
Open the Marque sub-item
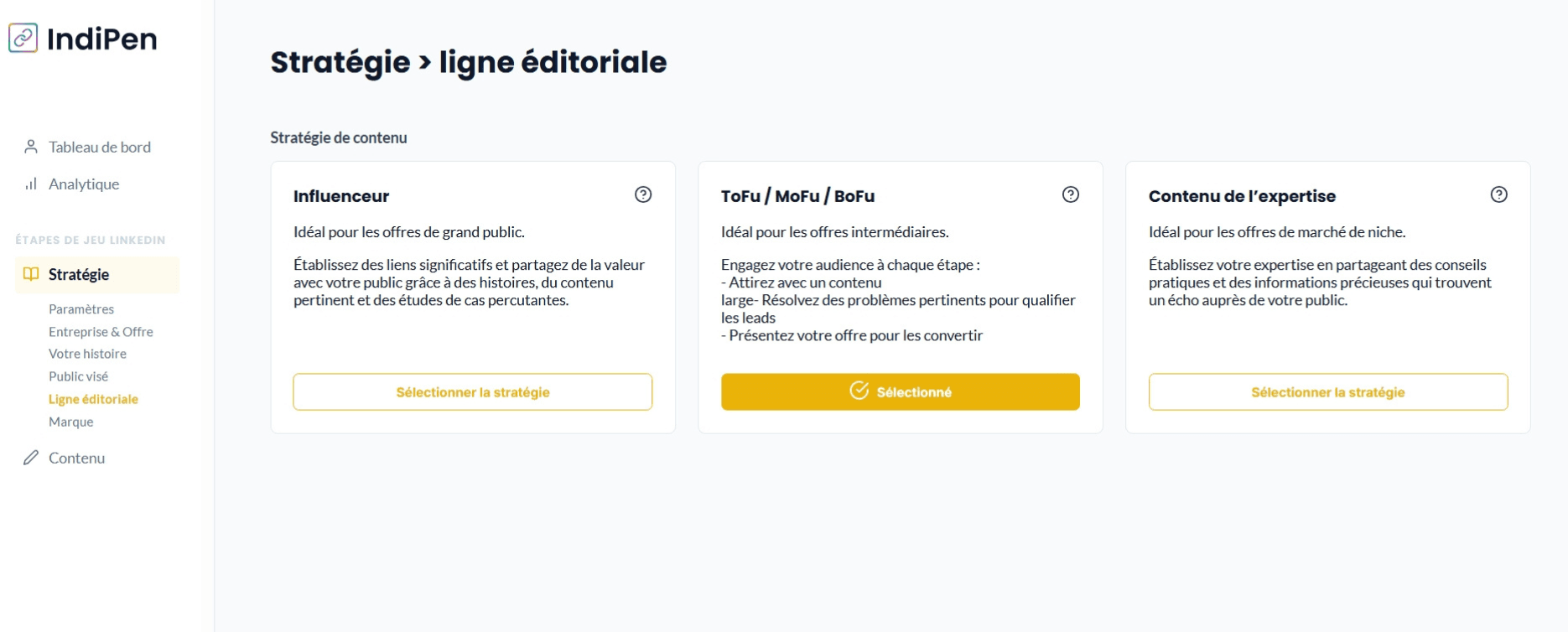pos(71,422)
